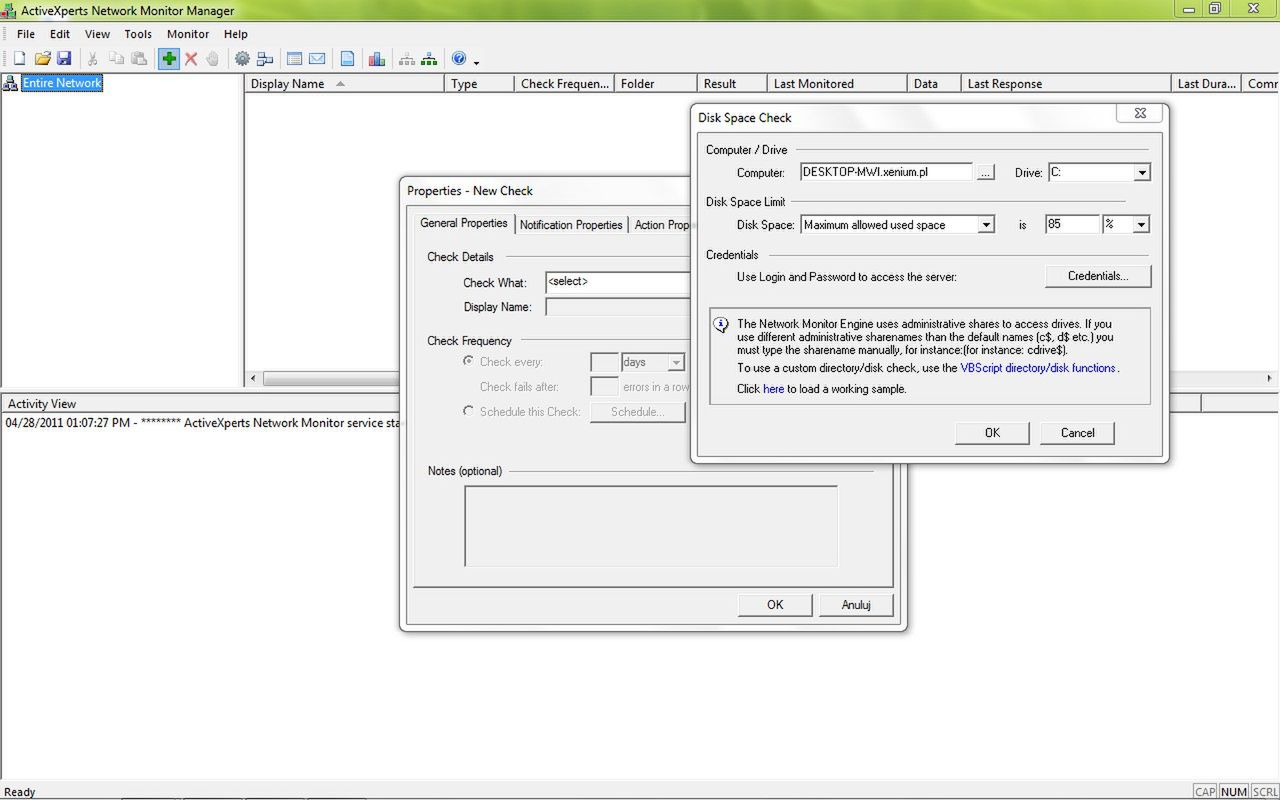
Task: Open the Help menu
Action: click(x=236, y=34)
